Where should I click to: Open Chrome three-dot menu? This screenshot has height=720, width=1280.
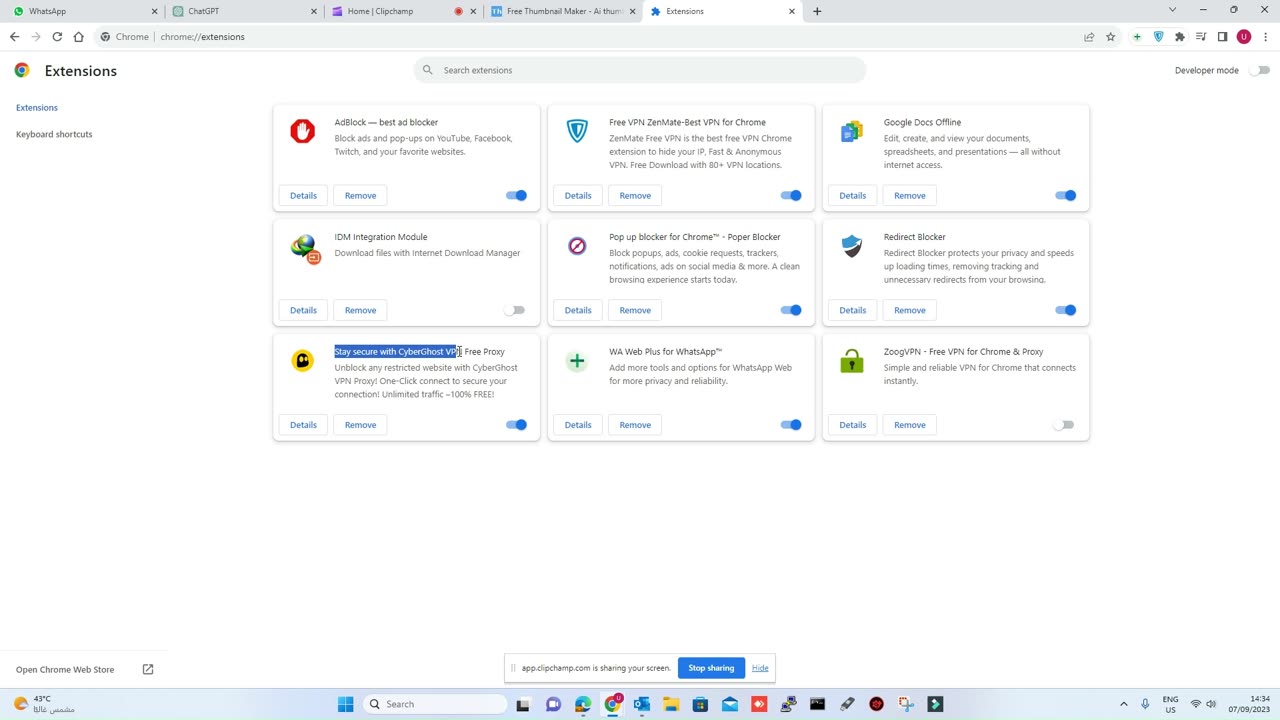tap(1265, 37)
